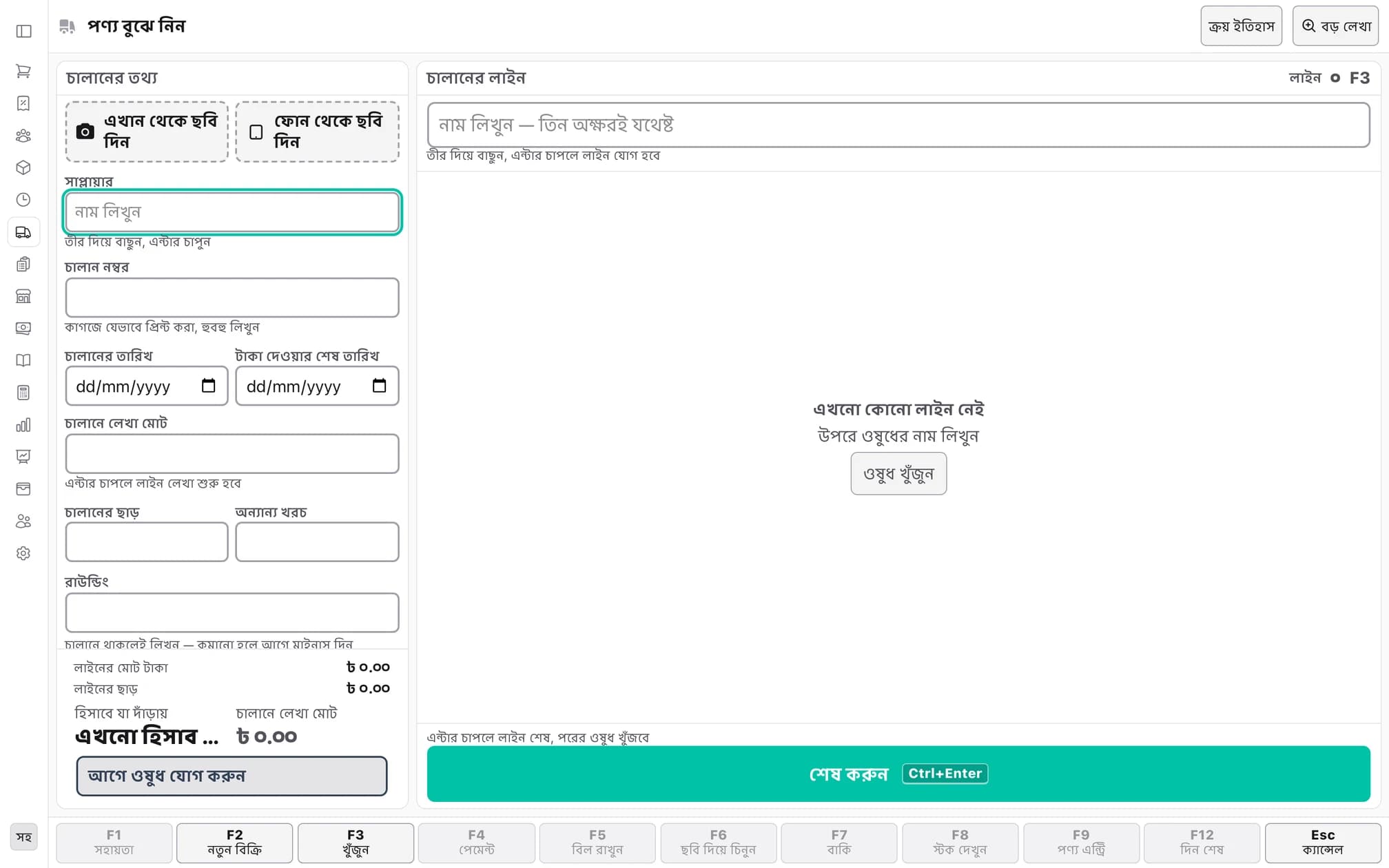This screenshot has height=868, width=1389.
Task: Open the 'ক্রয় ইতিহাস' purchase history button
Action: point(1241,26)
